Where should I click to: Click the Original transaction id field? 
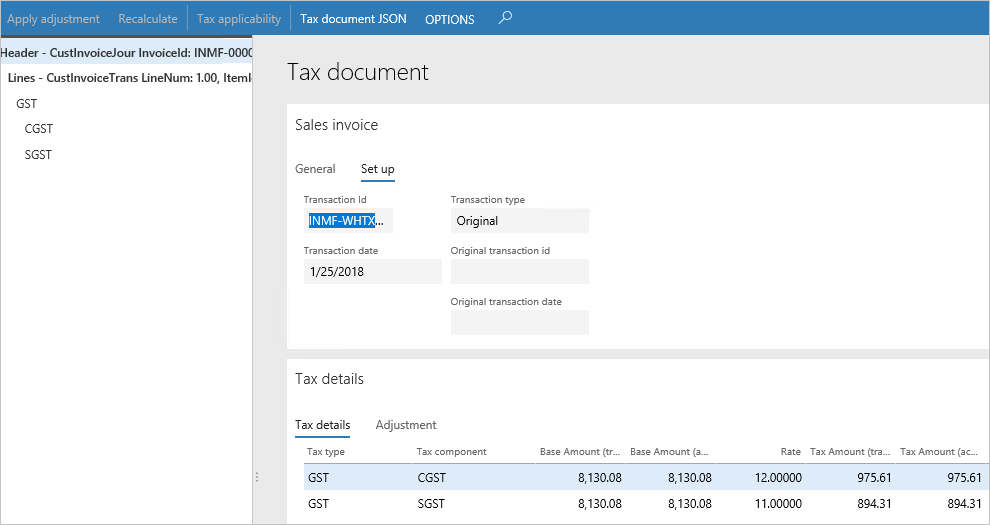(x=519, y=271)
